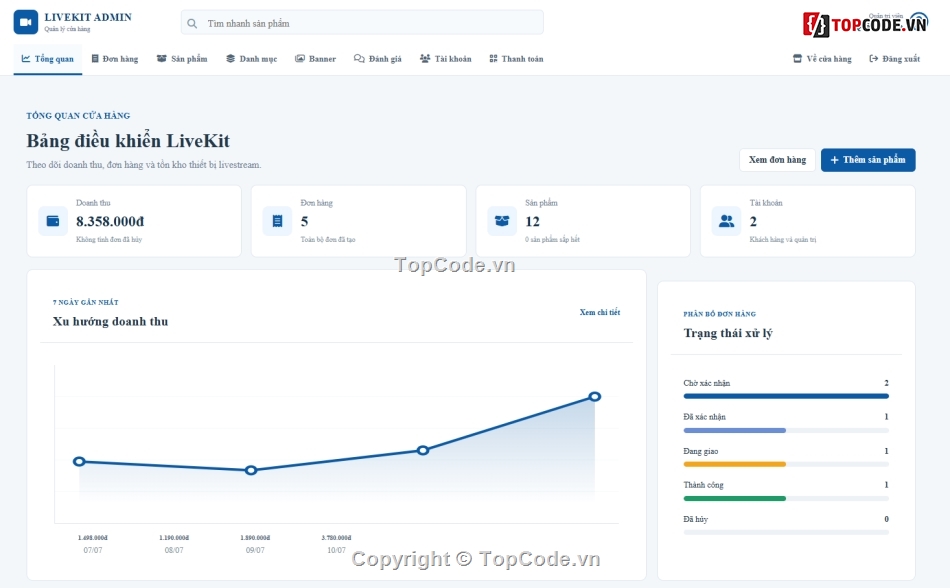Click the highest revenue chart data point
Viewport: 950px width, 588px height.
595,397
